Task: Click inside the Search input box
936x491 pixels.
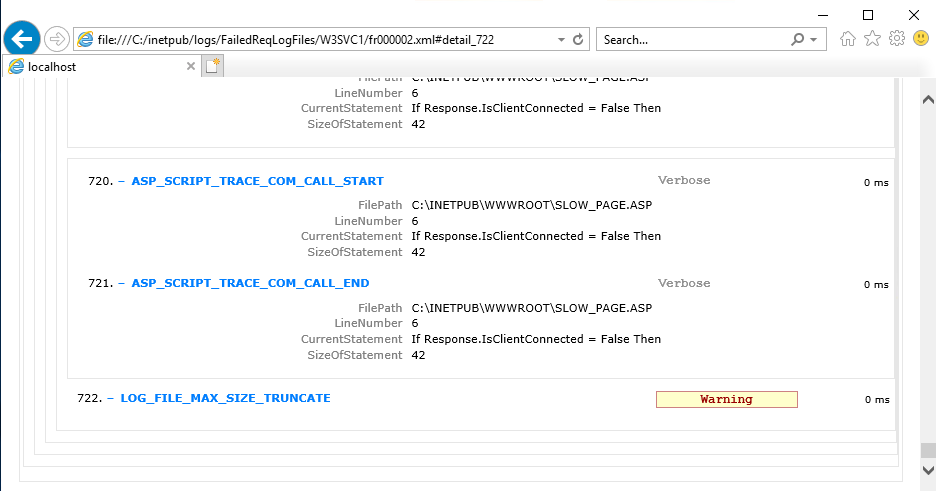Action: (690, 39)
